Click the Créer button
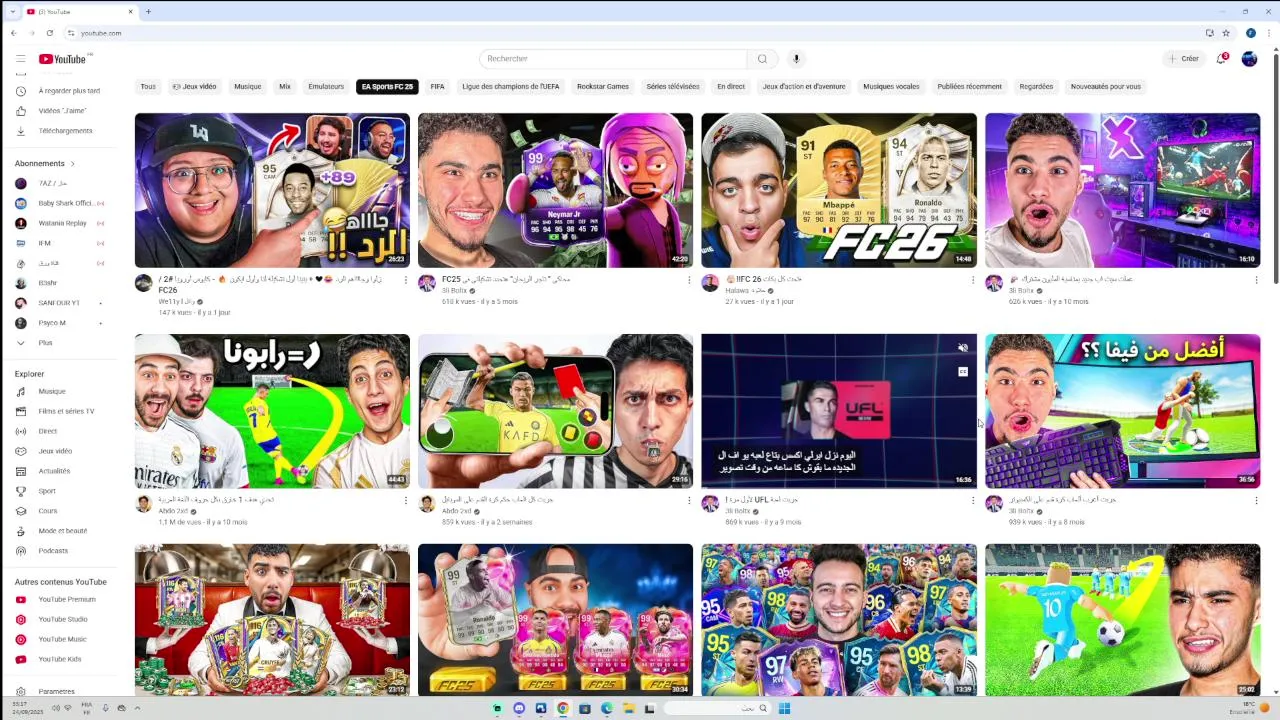The image size is (1280, 720). click(x=1184, y=59)
